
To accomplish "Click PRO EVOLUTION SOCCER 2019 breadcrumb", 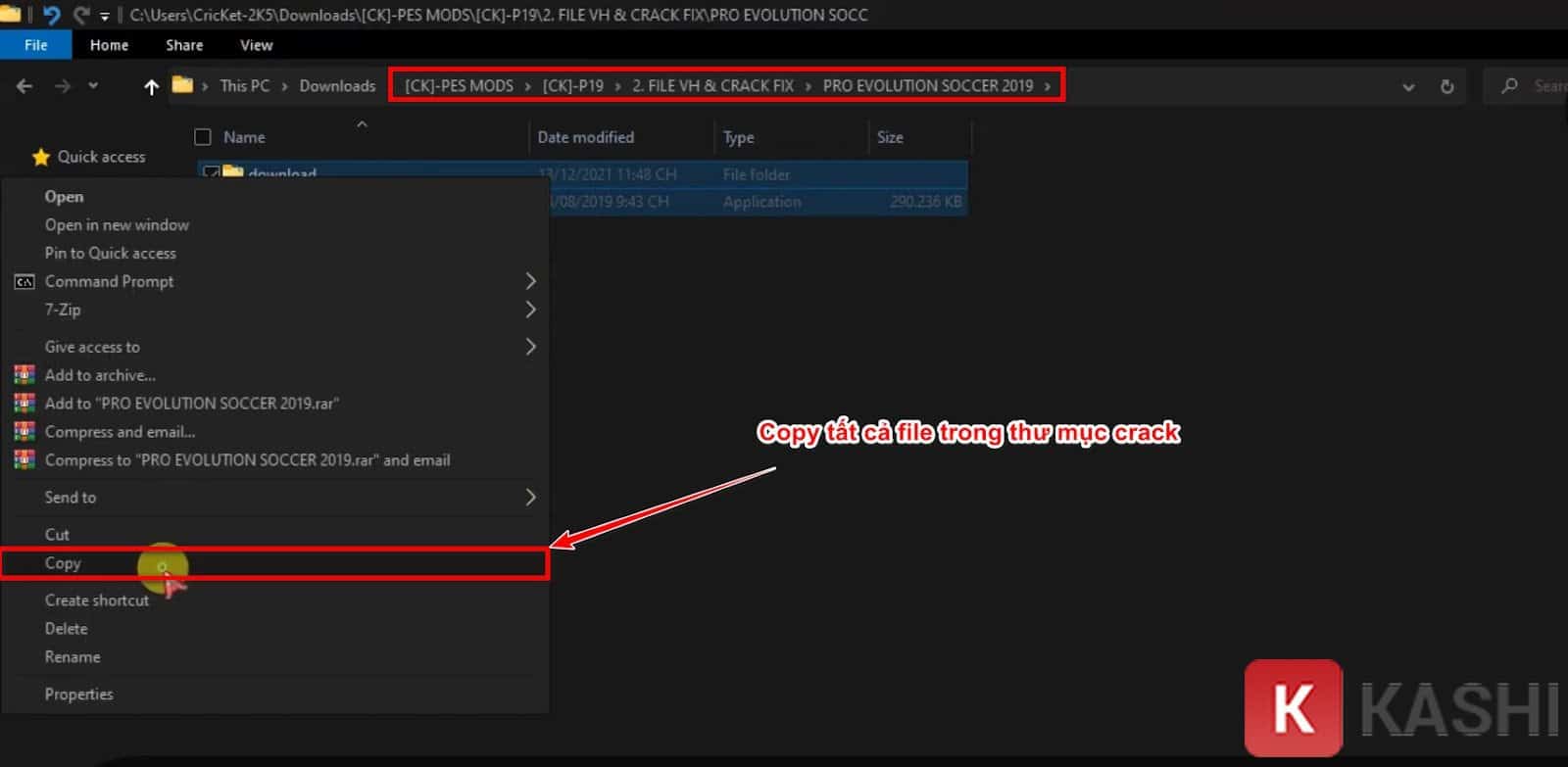I will click(928, 86).
